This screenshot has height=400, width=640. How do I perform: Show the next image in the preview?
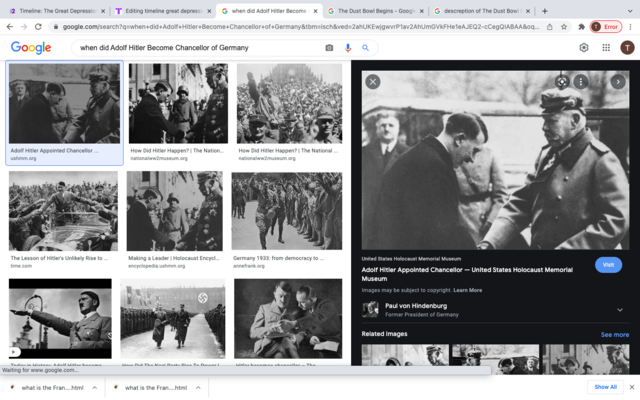(618, 82)
